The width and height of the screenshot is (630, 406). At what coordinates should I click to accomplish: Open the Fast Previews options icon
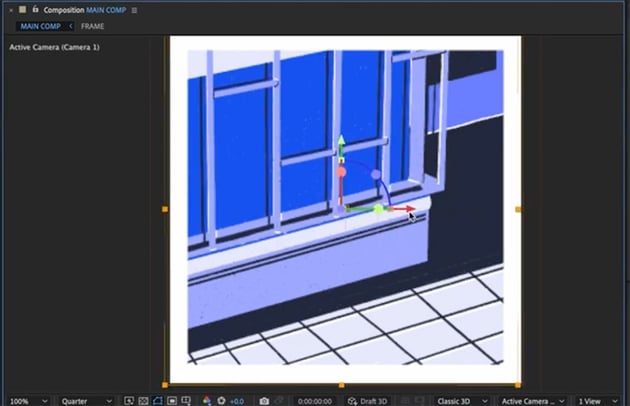[129, 400]
